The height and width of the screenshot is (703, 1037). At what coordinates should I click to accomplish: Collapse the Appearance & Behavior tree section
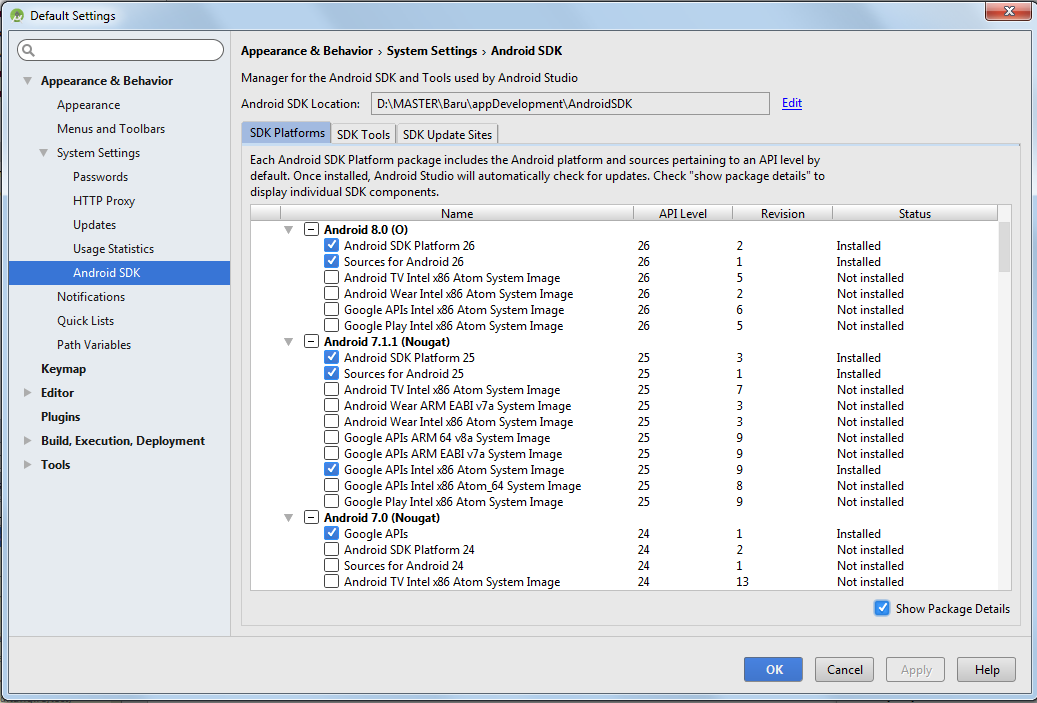point(28,81)
